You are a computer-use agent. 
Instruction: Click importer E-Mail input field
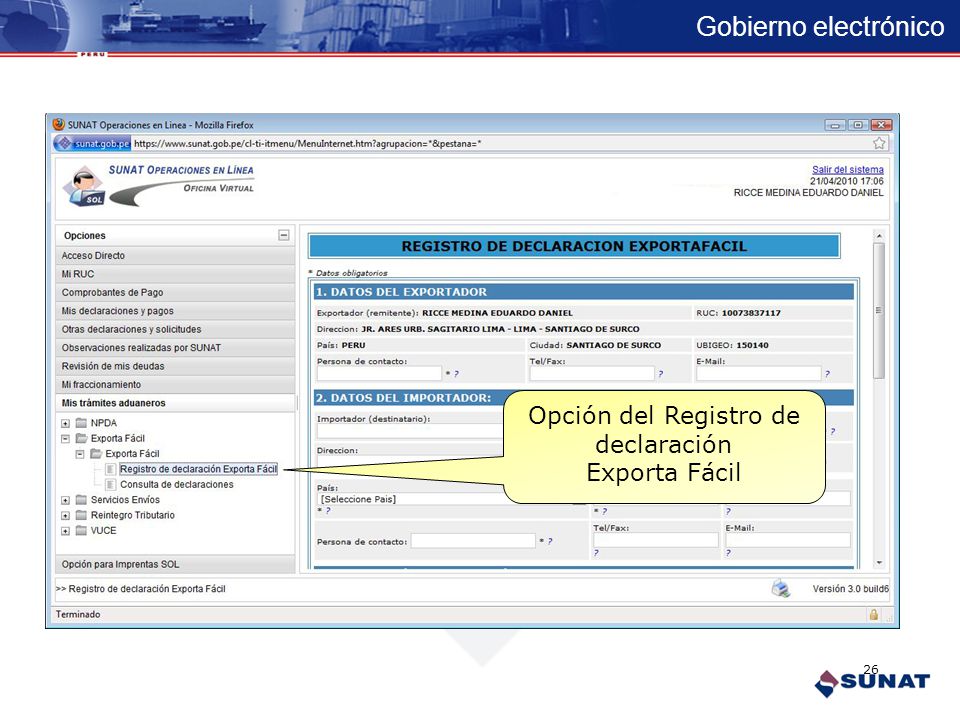pos(788,540)
